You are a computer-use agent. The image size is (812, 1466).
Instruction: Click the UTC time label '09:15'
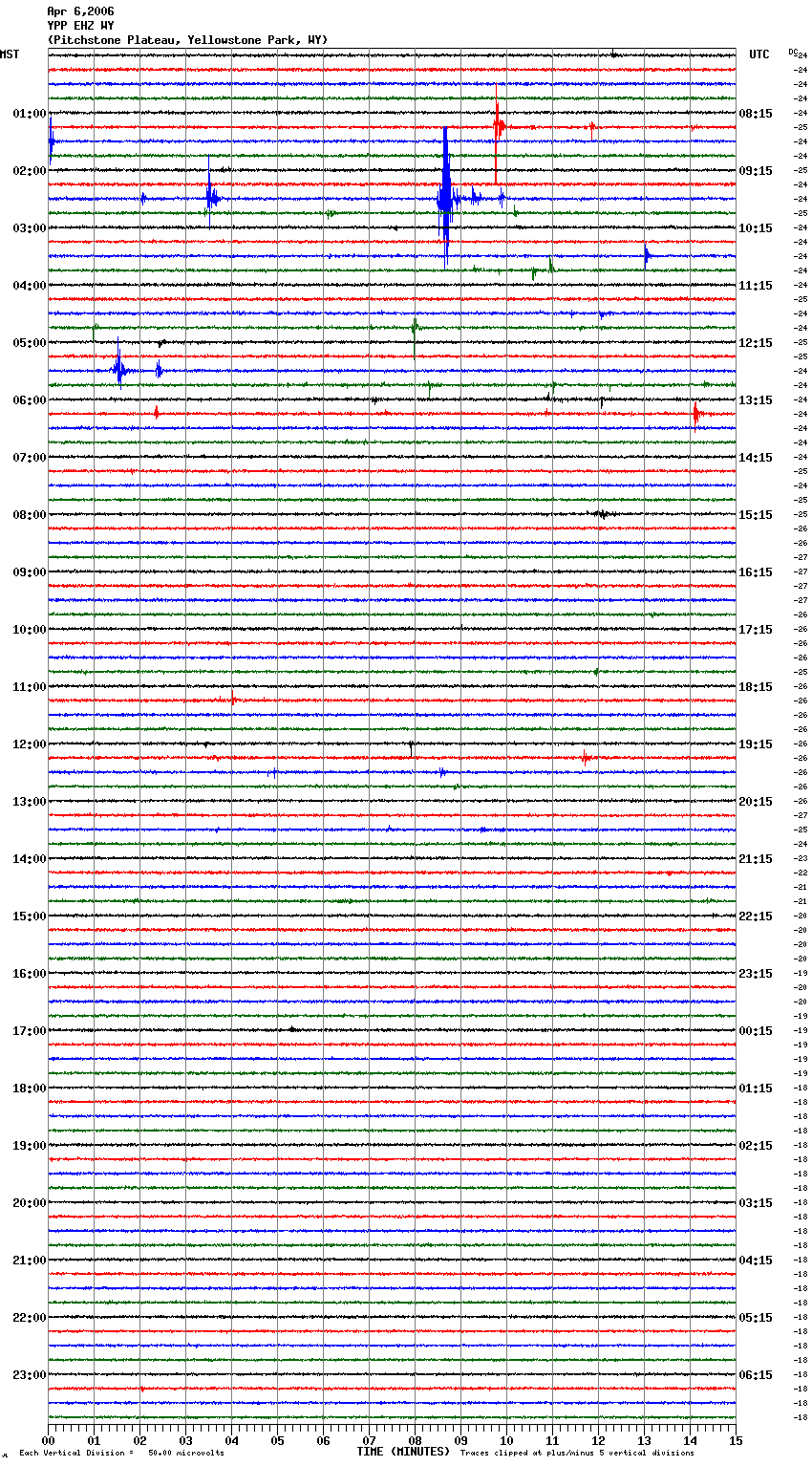tap(756, 171)
